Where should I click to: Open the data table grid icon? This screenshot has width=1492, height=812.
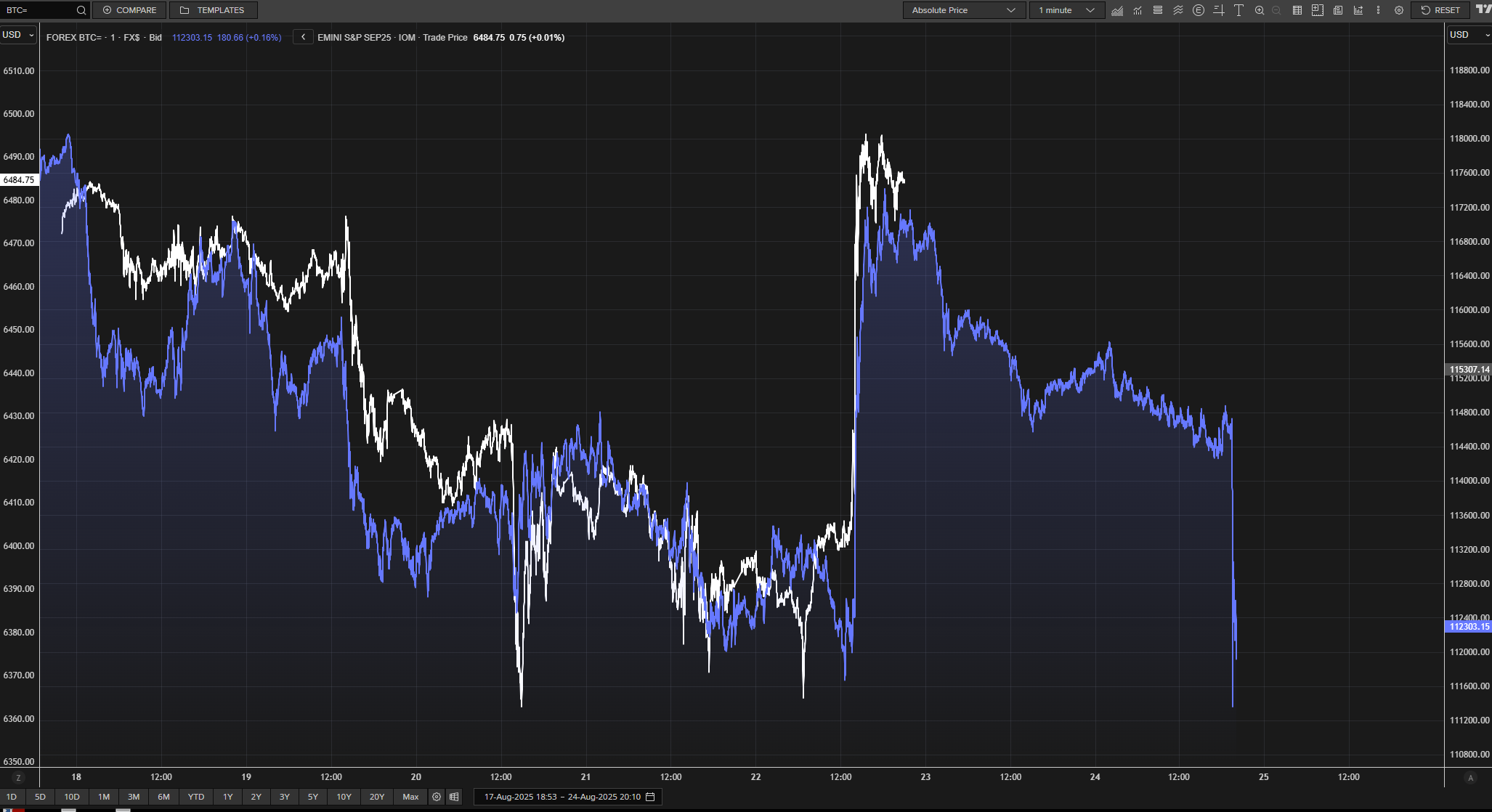[x=1297, y=10]
